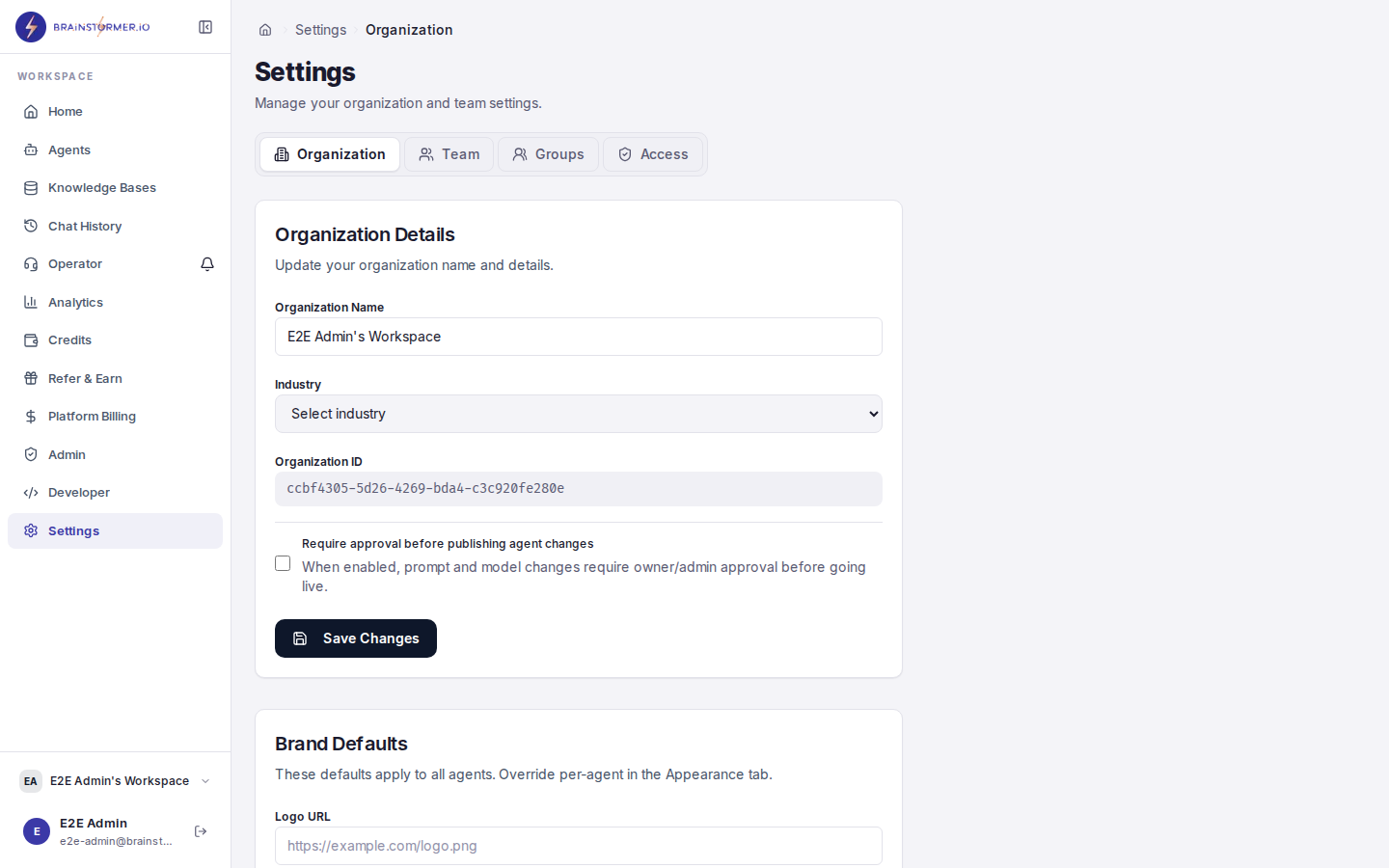Open the Select industry dropdown

579,414
